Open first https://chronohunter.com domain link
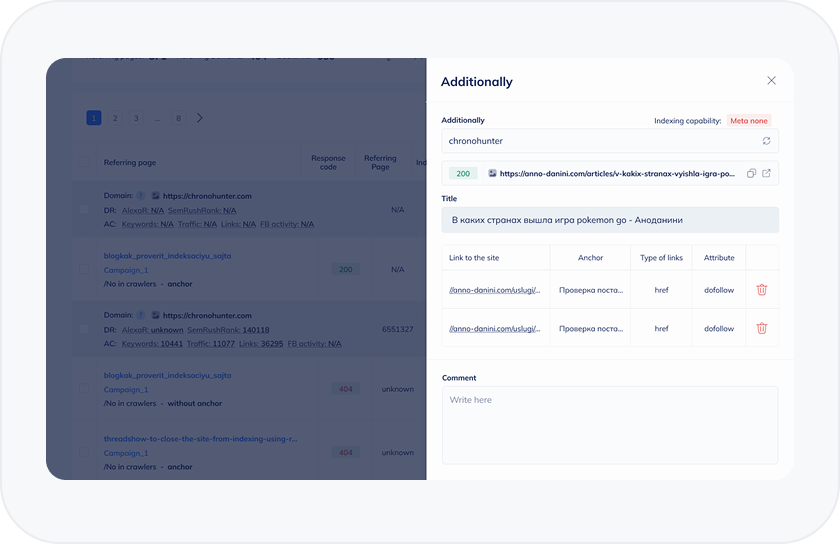Screen dimensions: 840x544 (207, 196)
